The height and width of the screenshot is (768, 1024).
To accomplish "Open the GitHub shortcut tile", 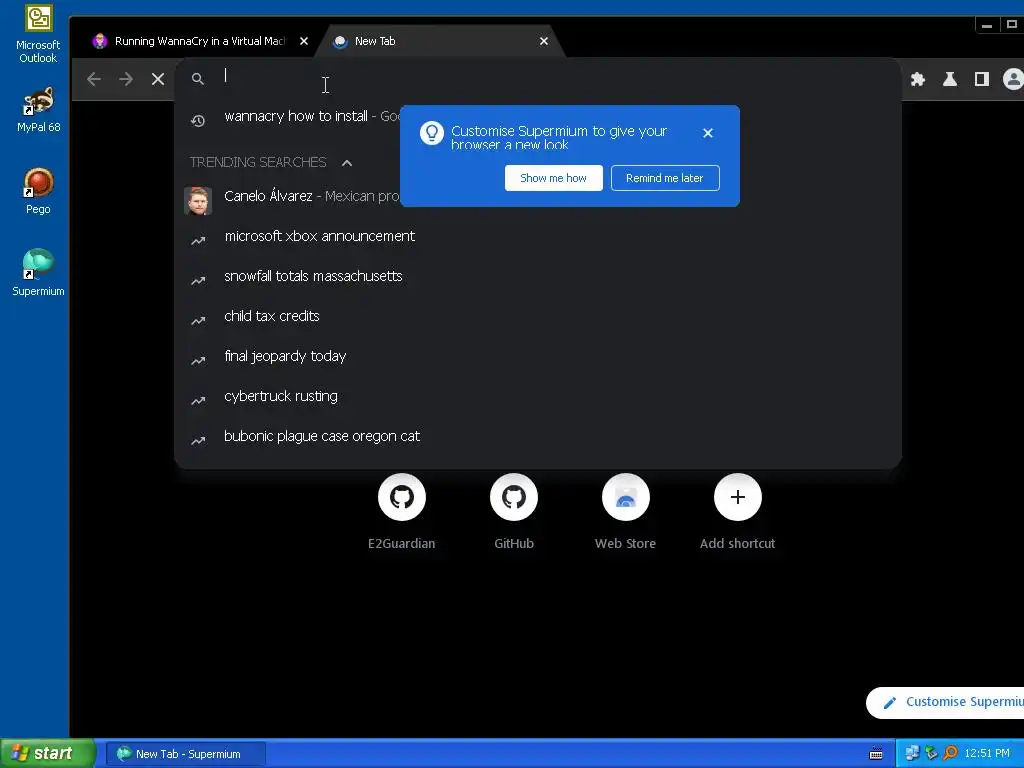I will click(513, 513).
